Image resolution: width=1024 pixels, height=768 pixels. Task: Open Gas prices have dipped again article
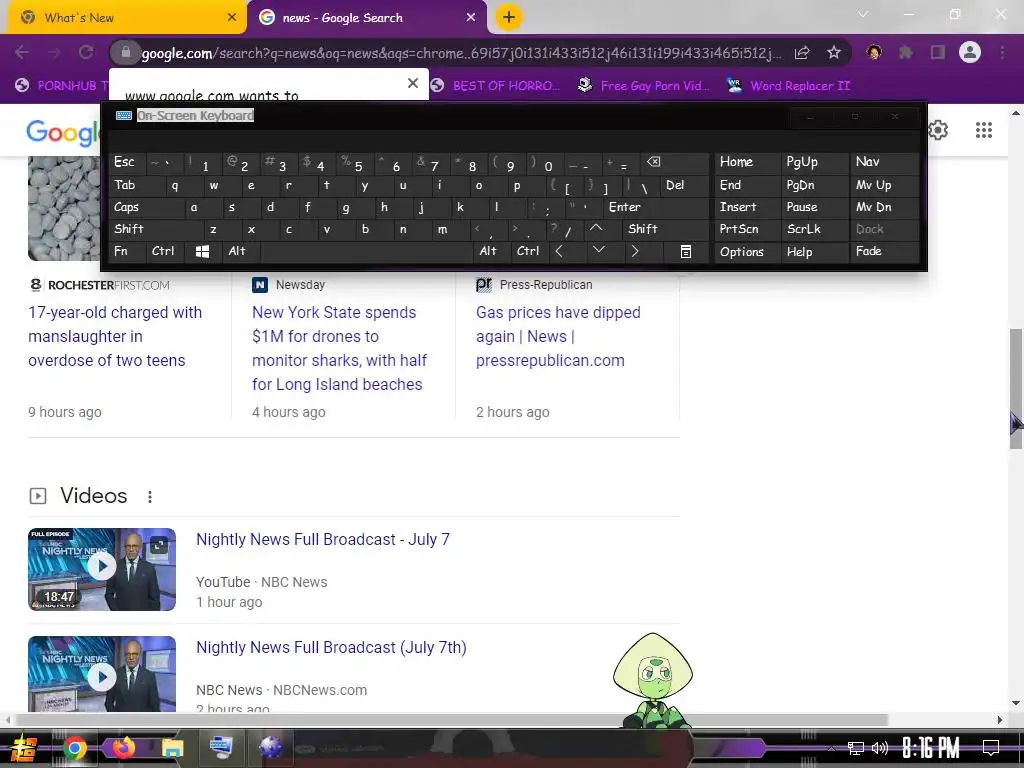click(x=558, y=336)
